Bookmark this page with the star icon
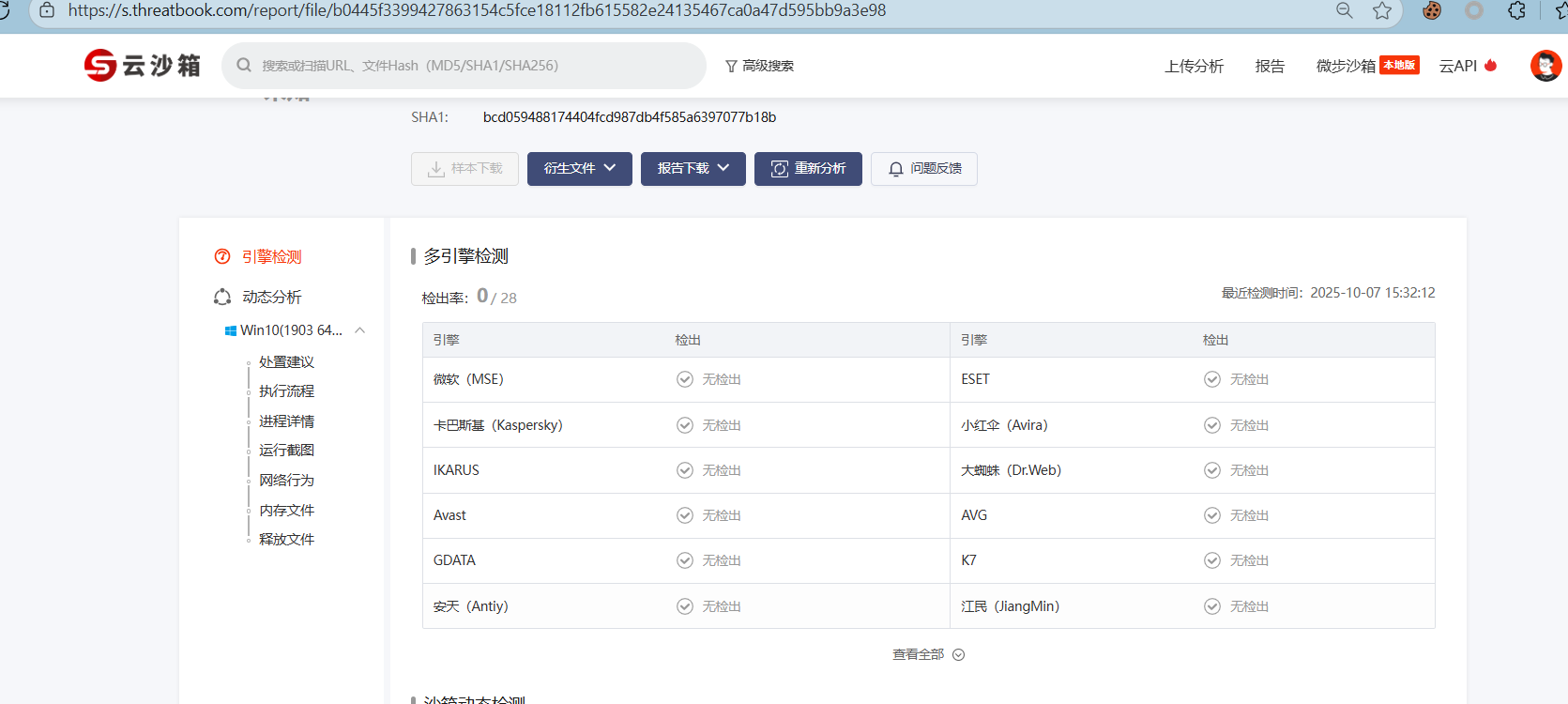The height and width of the screenshot is (704, 1568). pyautogui.click(x=1382, y=10)
